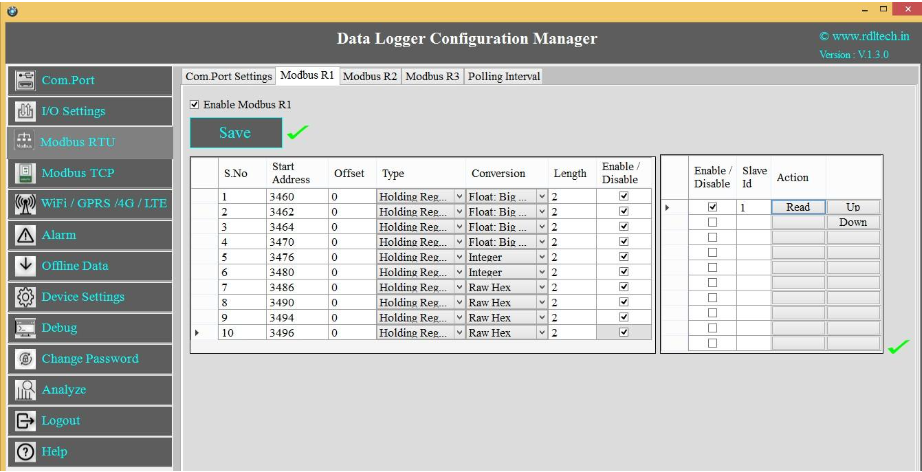Click the Logout icon in sidebar
Viewport: 922px width, 472px height.
[25, 421]
